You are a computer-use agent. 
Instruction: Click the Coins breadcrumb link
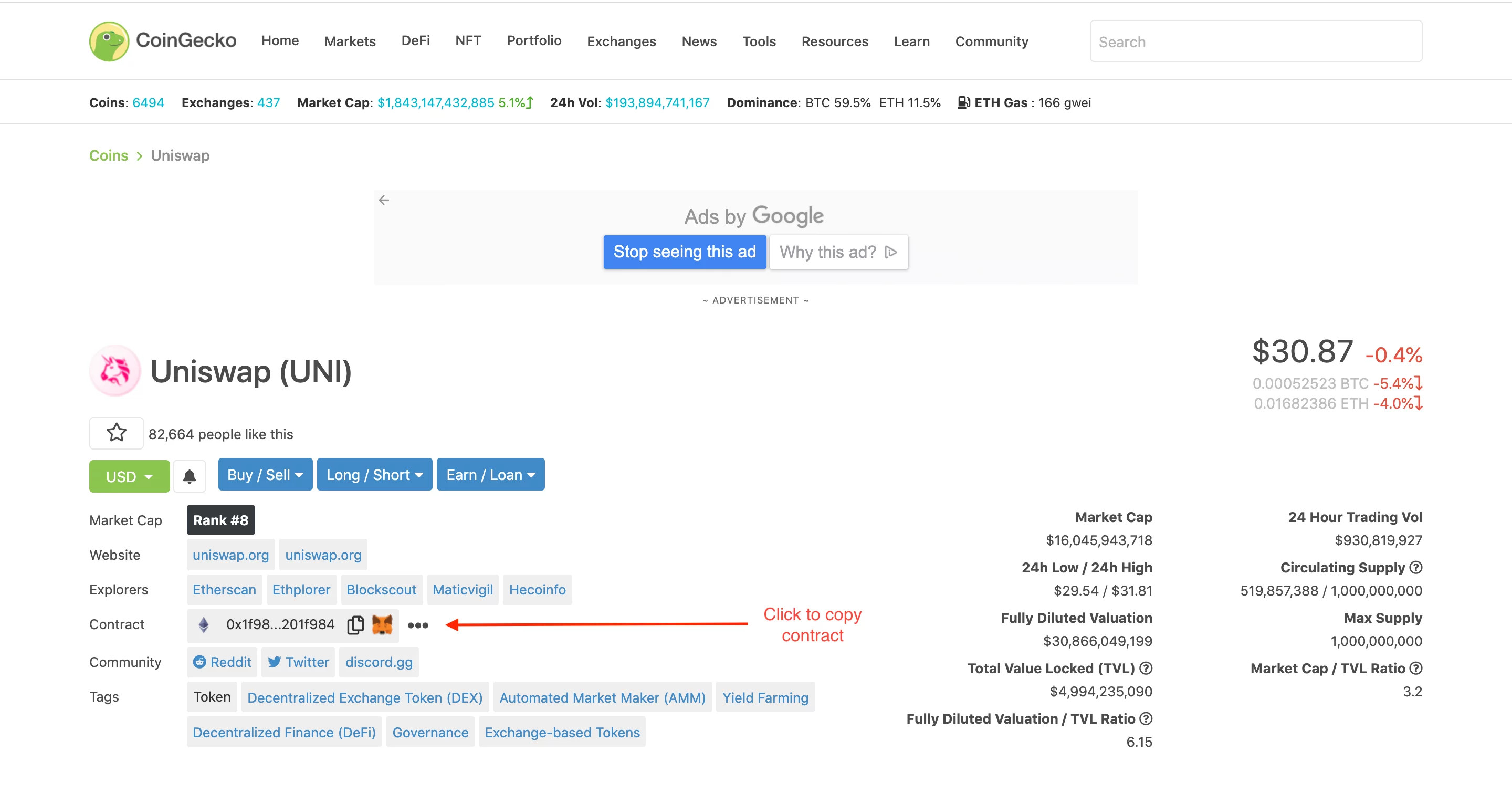109,155
